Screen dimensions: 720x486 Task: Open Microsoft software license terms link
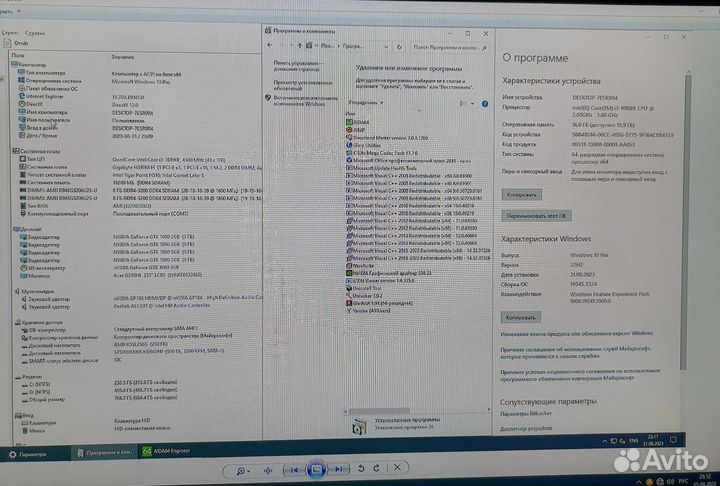coord(580,374)
